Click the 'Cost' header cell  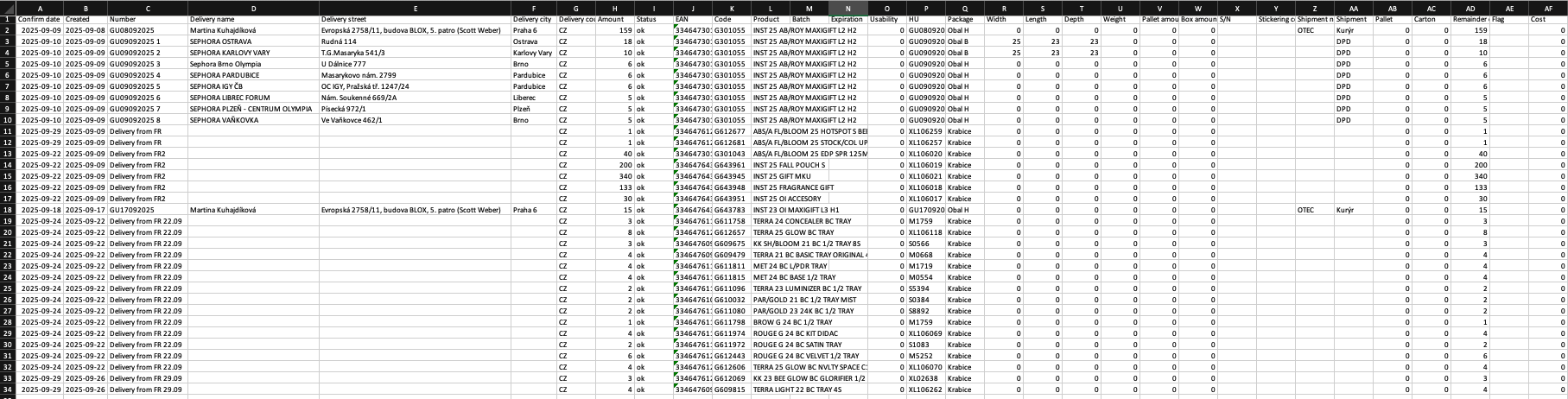[x=1546, y=19]
